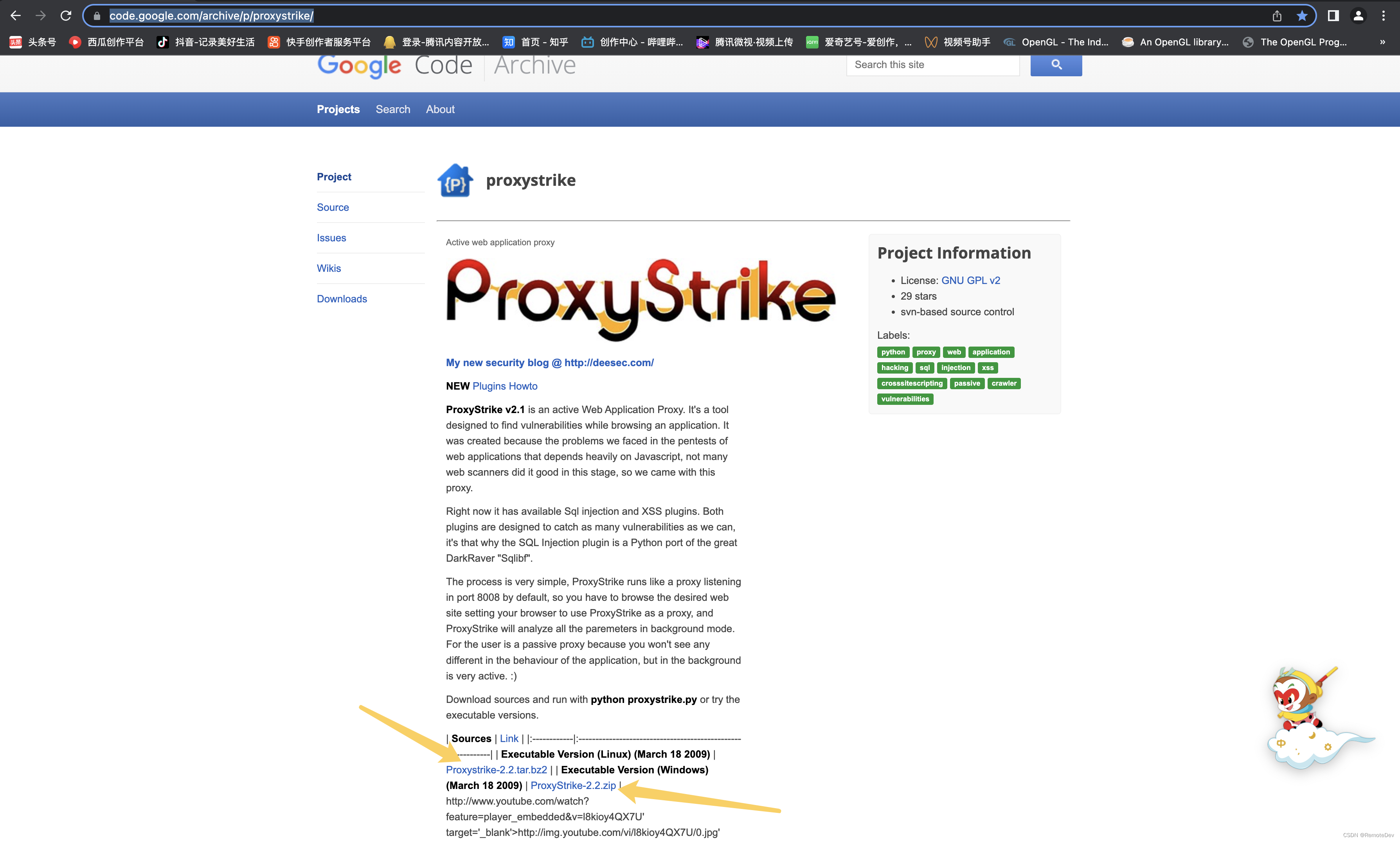This screenshot has width=1400, height=841.
Task: Select Source in project sidebar
Action: point(333,207)
